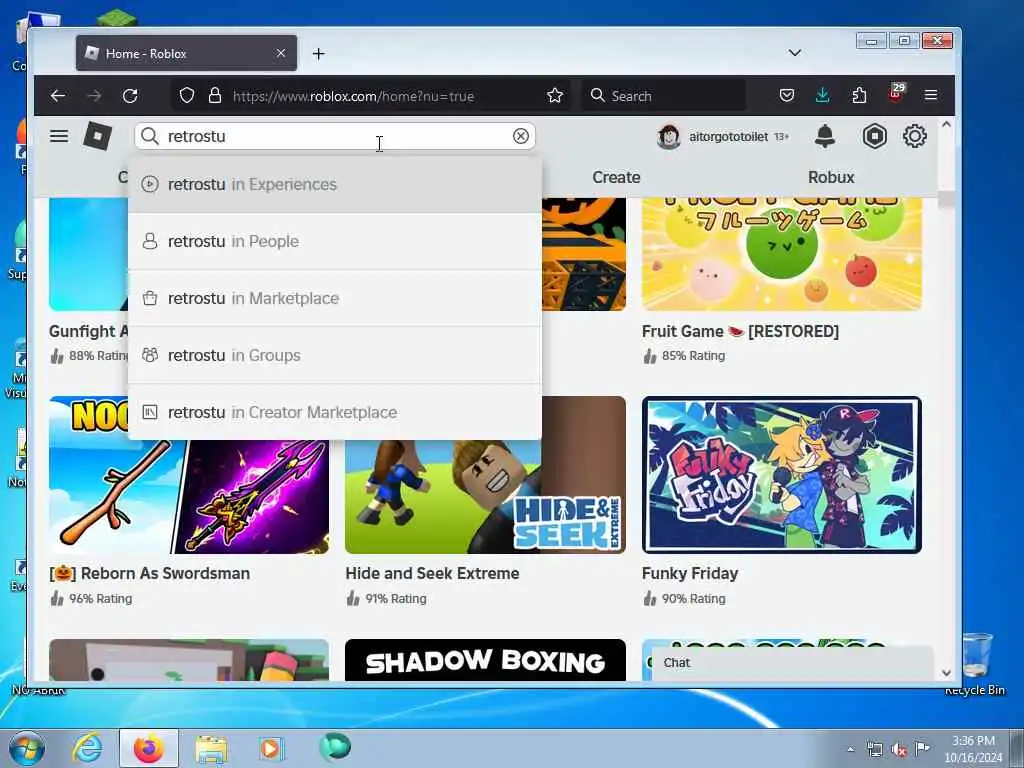Open the Firefox application hamburger menu
The width and height of the screenshot is (1024, 768).
(x=931, y=96)
